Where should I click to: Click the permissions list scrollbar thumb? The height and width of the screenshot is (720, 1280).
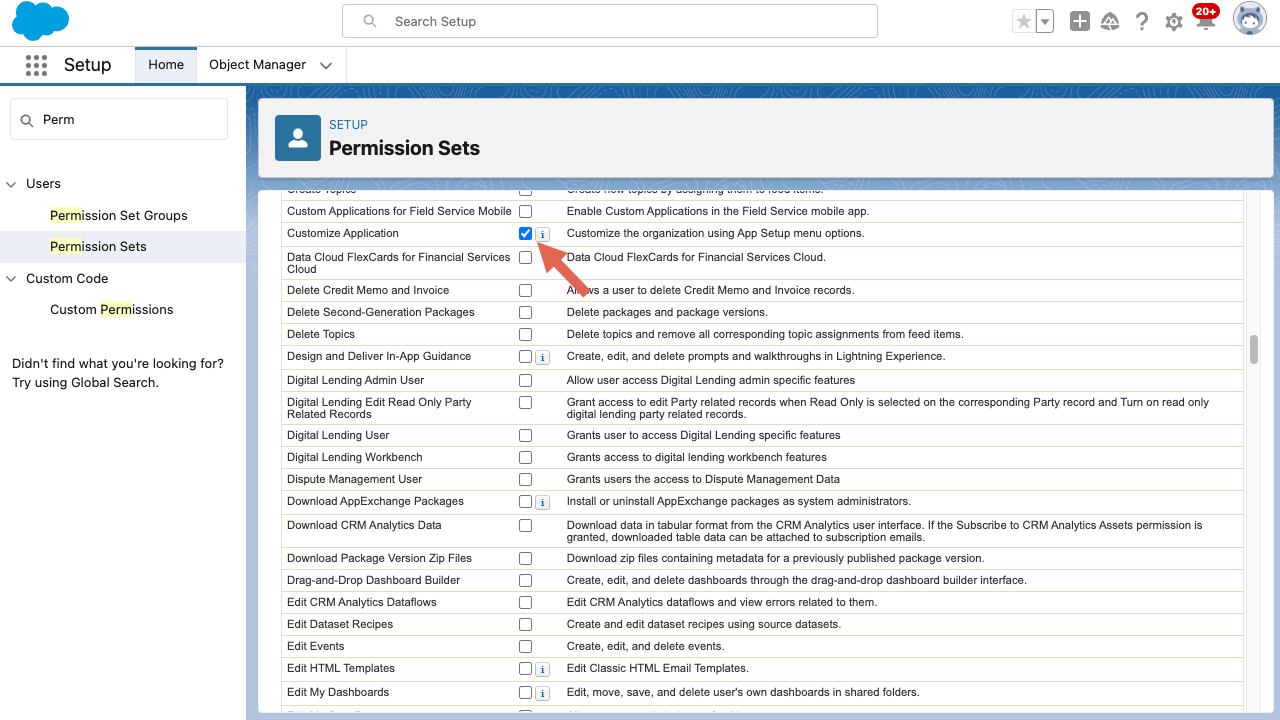point(1254,349)
